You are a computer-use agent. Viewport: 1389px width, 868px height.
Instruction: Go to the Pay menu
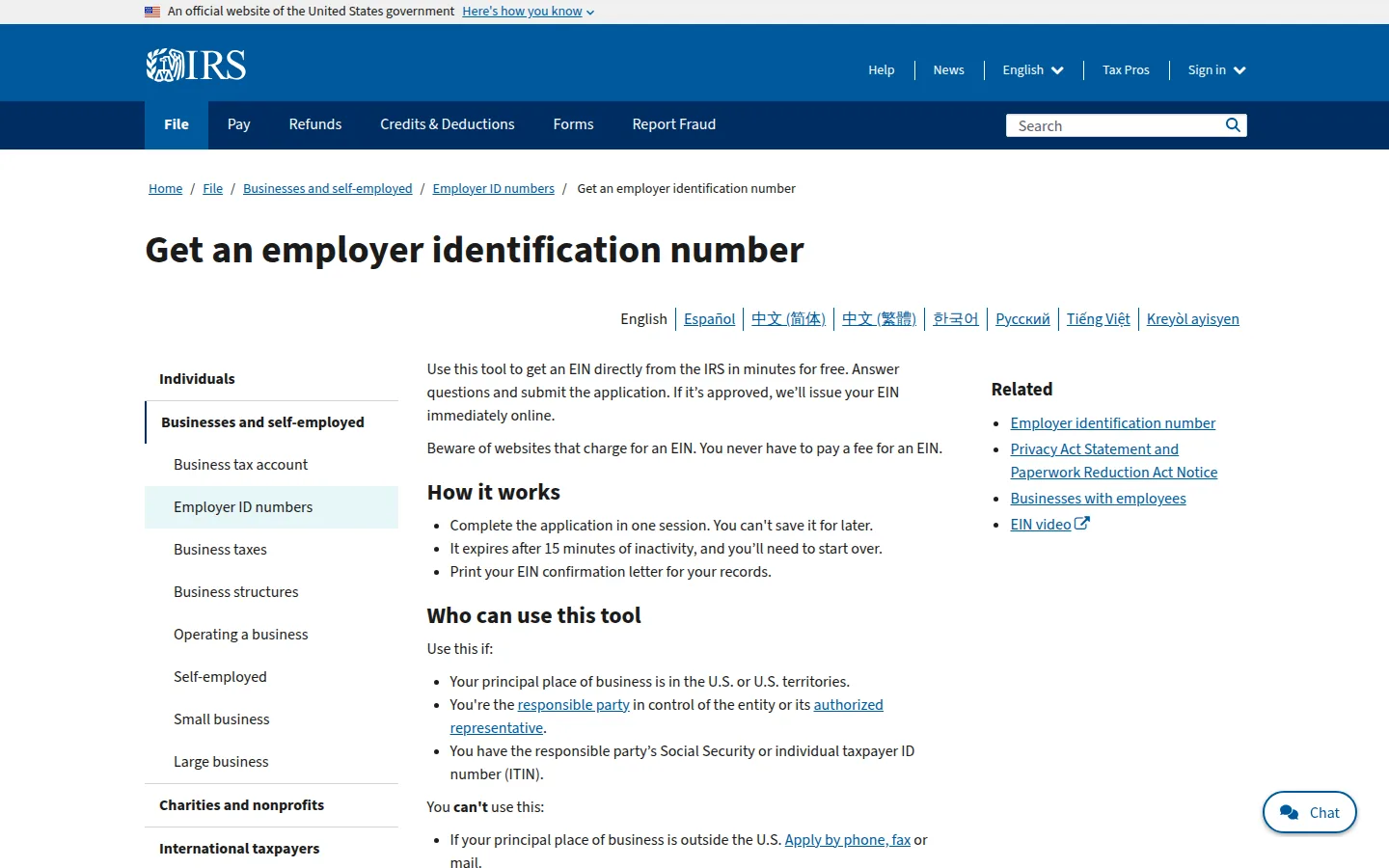239,124
